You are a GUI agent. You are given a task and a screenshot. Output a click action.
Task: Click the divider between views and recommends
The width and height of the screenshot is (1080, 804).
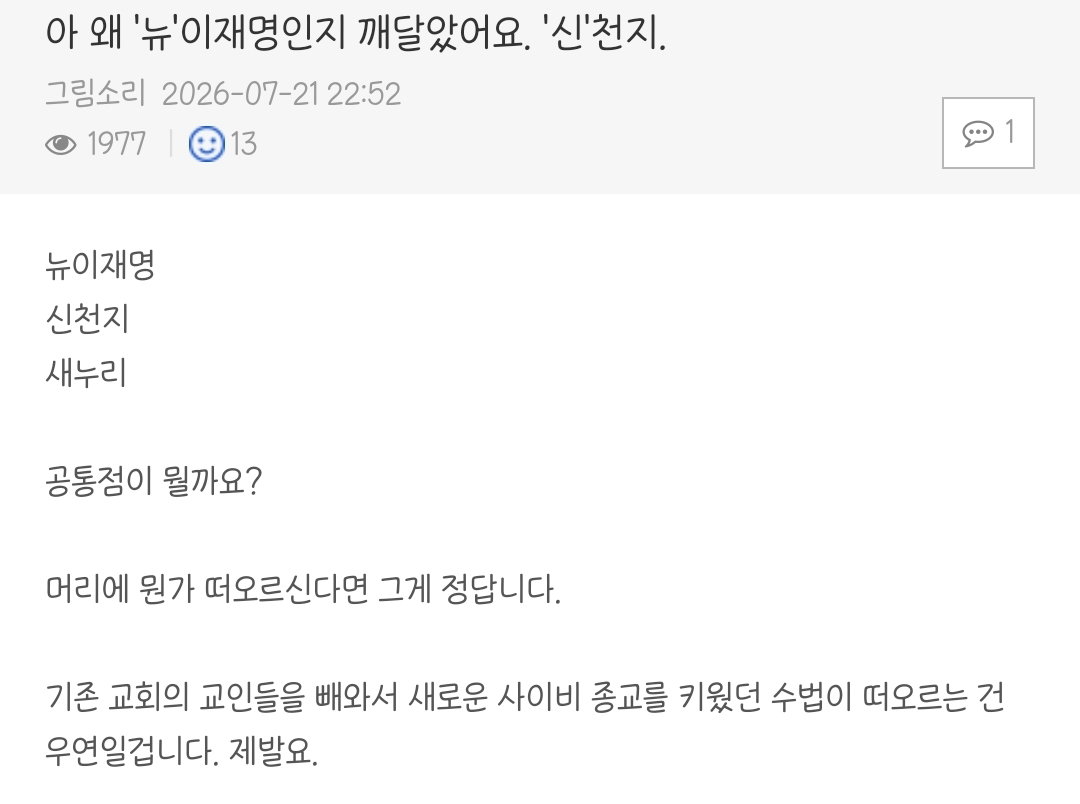tap(171, 145)
